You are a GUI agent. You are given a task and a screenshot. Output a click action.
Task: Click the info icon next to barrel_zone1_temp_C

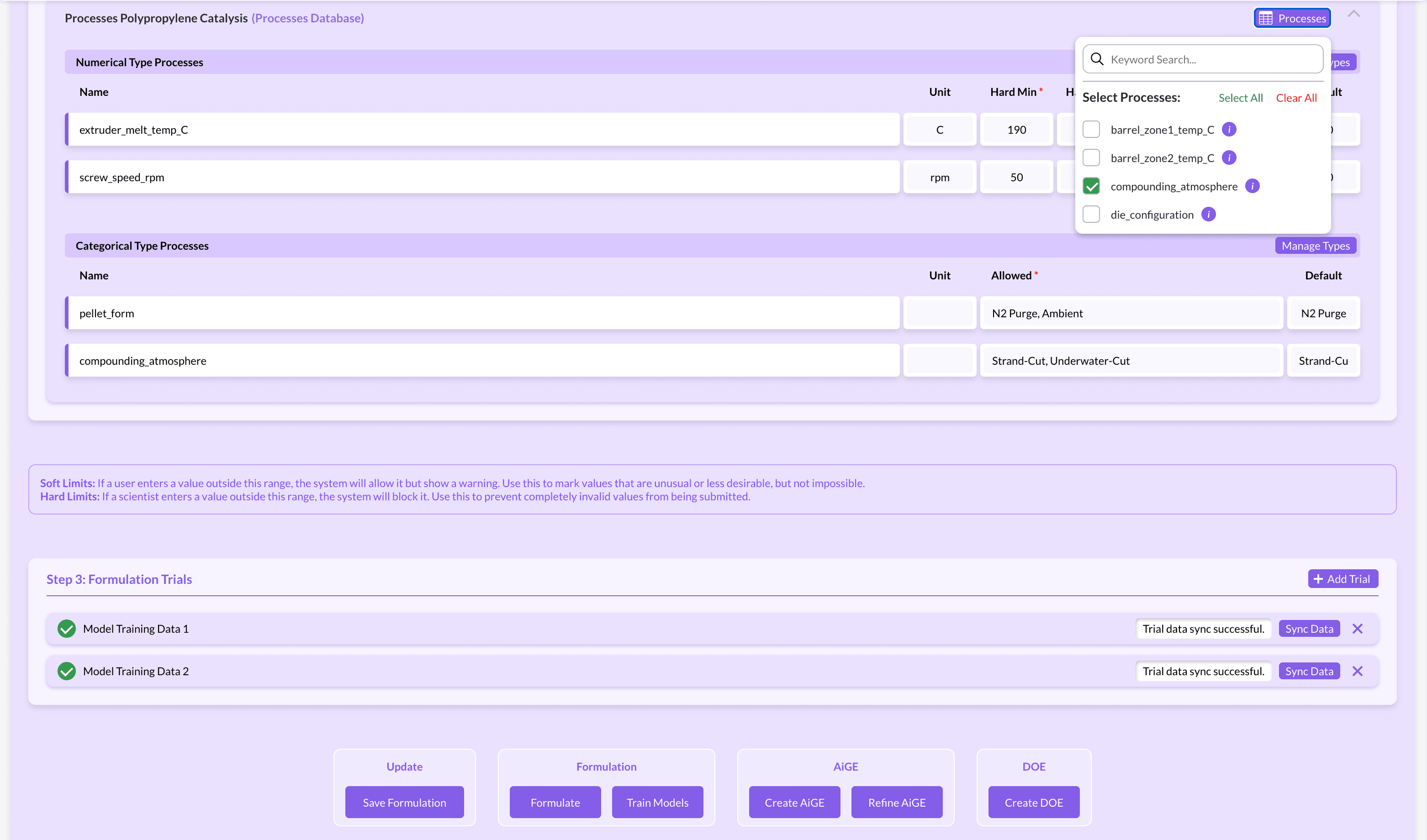pyautogui.click(x=1229, y=129)
